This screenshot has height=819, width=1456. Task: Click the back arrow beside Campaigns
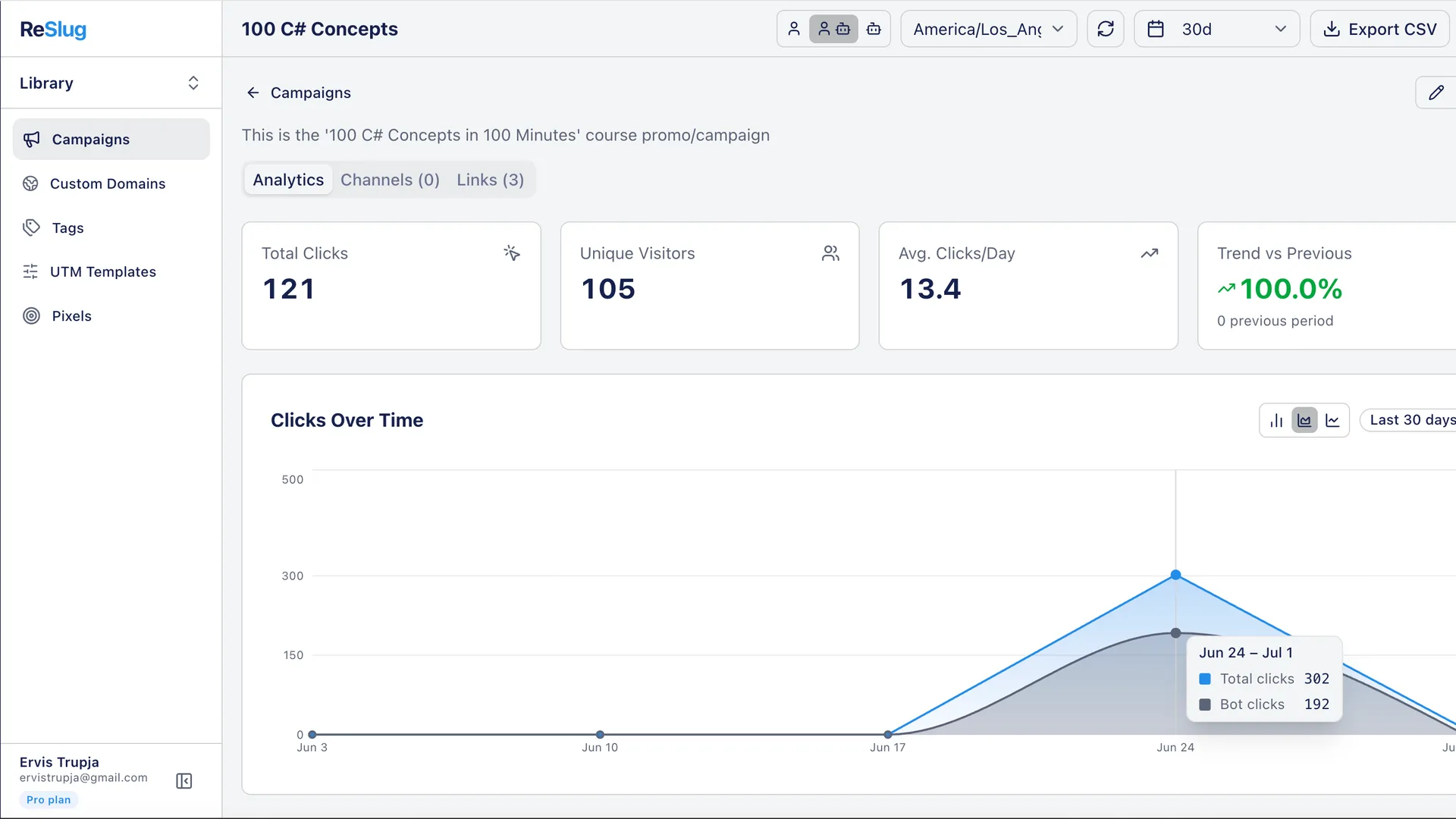[253, 93]
